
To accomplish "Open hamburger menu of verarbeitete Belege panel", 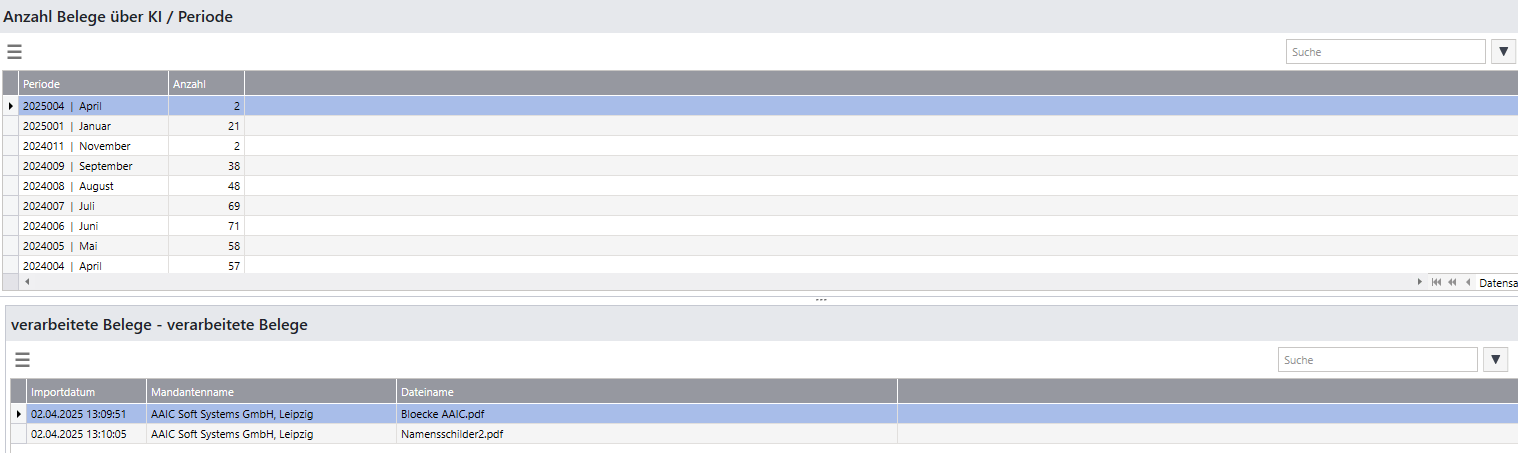I will tap(22, 360).
